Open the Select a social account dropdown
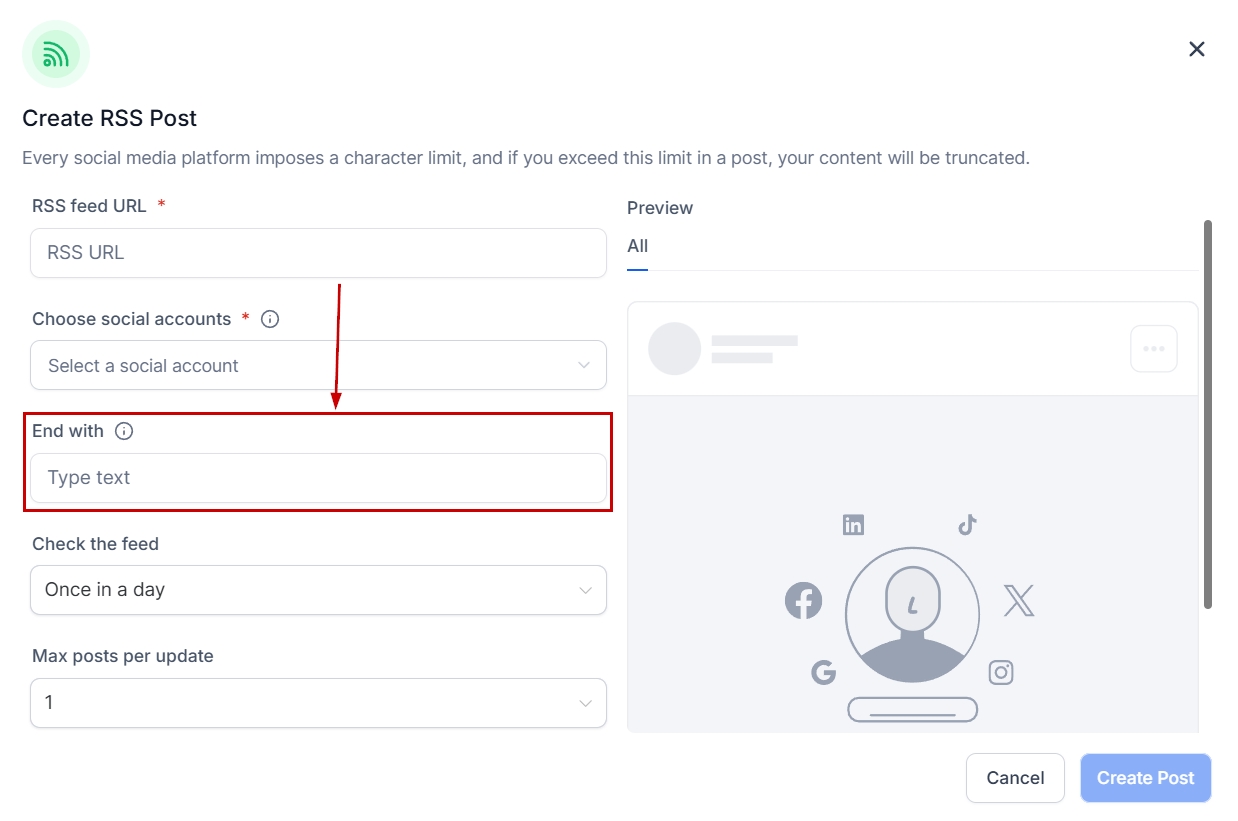Image resolution: width=1238 pixels, height=821 pixels. [x=318, y=365]
